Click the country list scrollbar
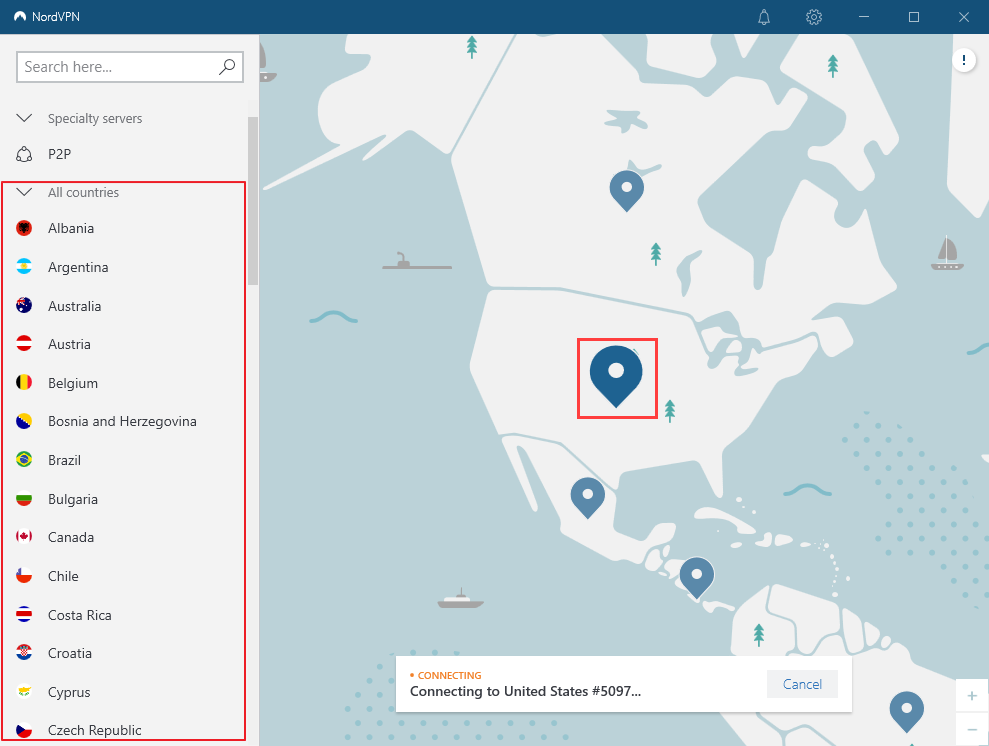Viewport: 989px width, 746px height. 253,200
